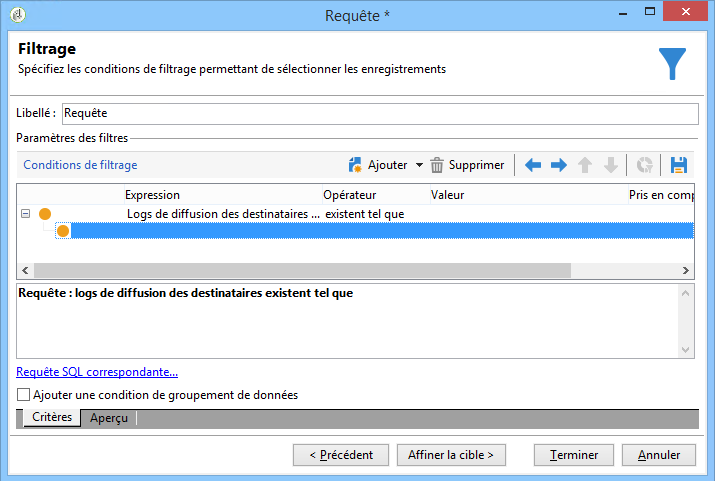
Task: Click the blue floppy disk save icon
Action: click(679, 165)
